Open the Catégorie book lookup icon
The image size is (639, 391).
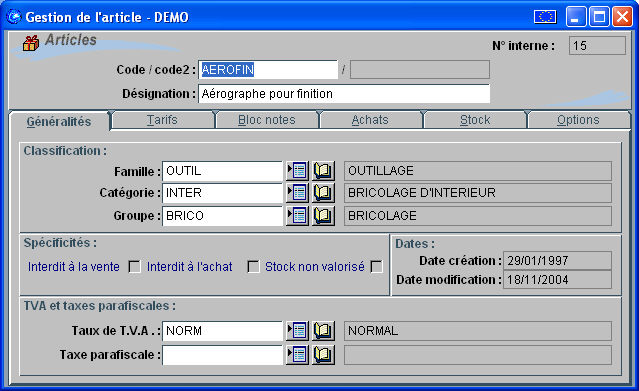323,193
